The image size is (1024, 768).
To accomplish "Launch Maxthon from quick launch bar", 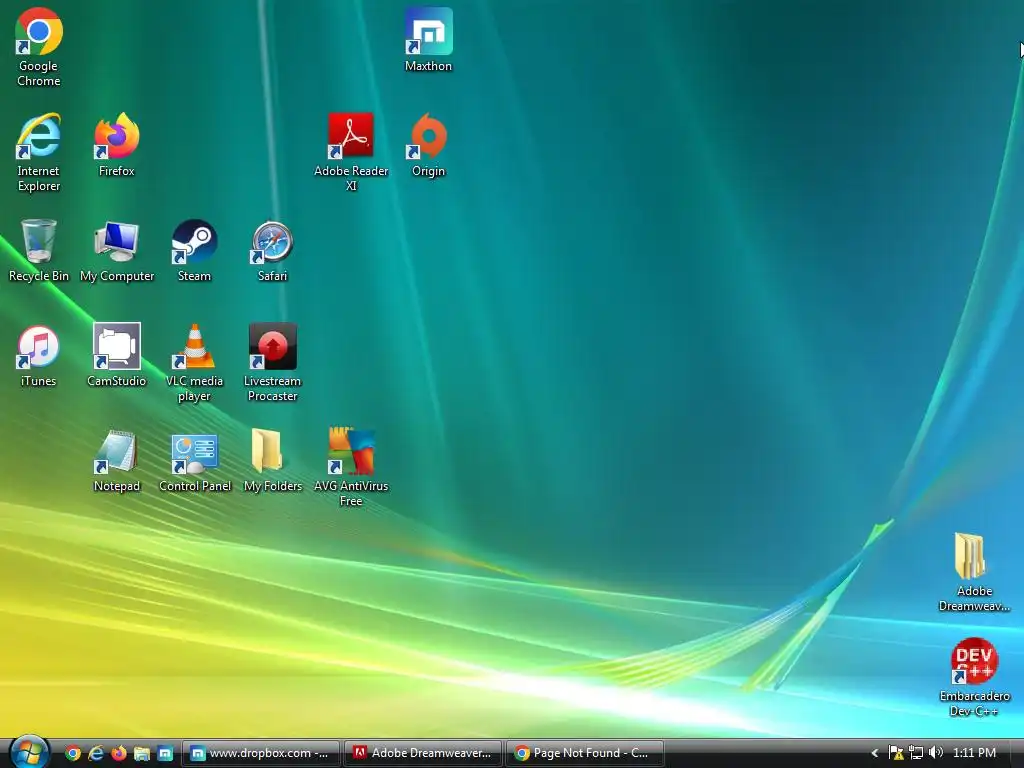I will click(165, 753).
